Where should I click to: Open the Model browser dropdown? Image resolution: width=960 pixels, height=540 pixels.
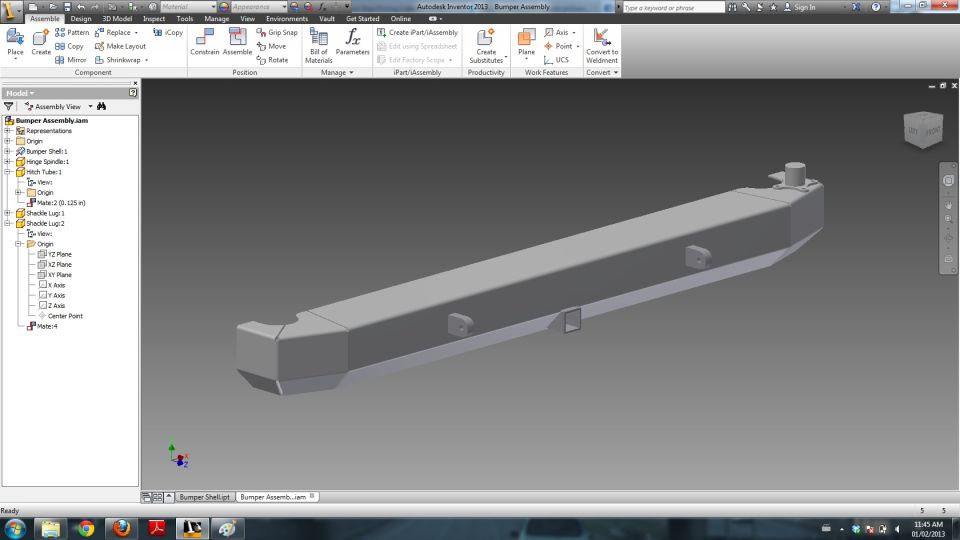[x=20, y=93]
